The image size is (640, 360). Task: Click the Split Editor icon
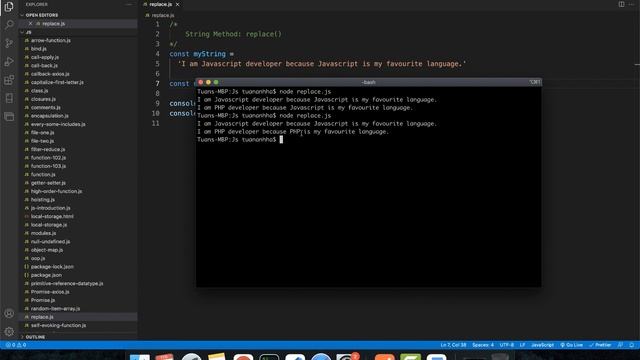(621, 4)
